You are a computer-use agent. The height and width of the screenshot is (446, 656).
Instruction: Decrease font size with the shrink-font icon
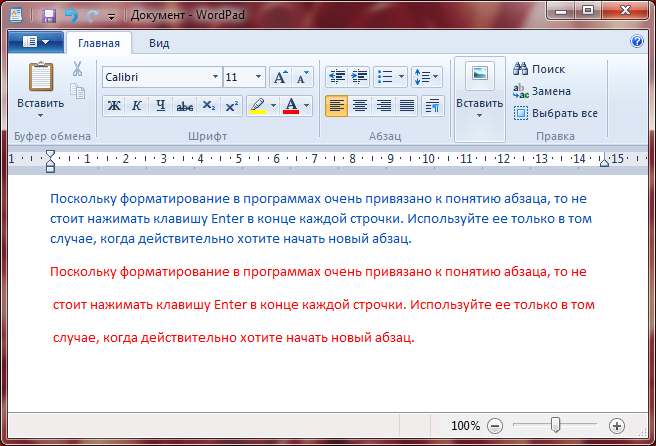[x=302, y=77]
